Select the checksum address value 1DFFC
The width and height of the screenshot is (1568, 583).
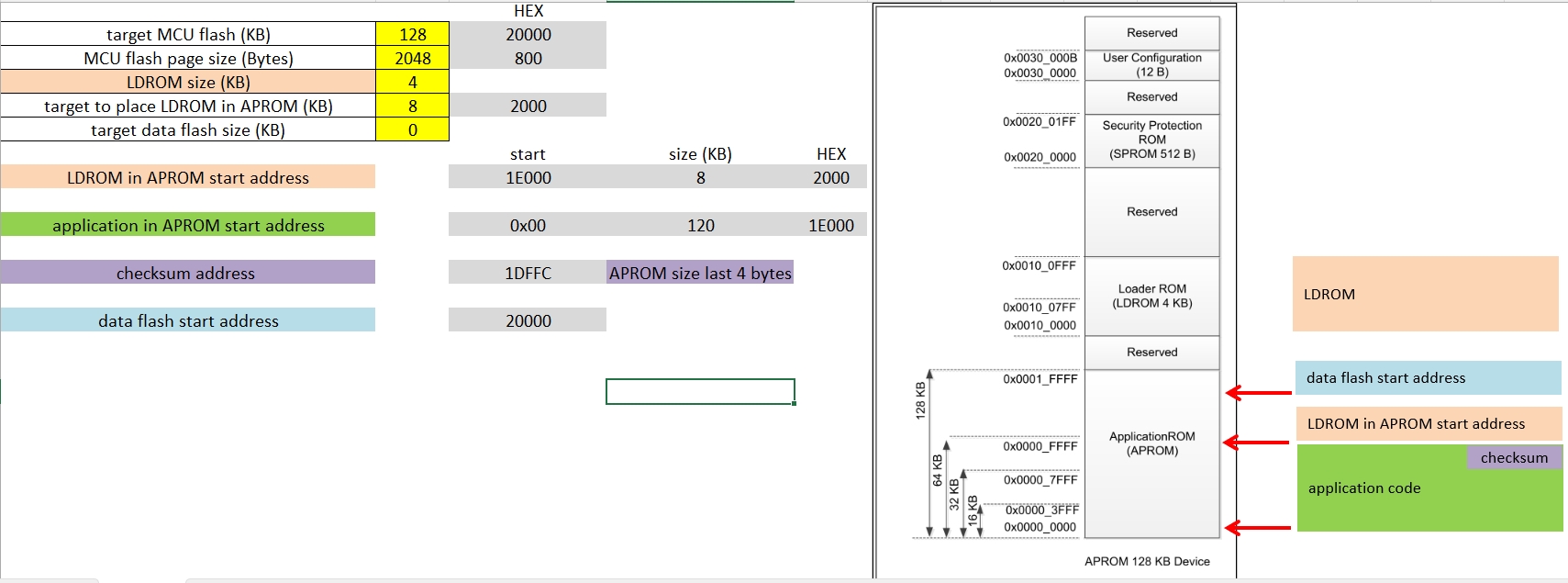coord(528,273)
